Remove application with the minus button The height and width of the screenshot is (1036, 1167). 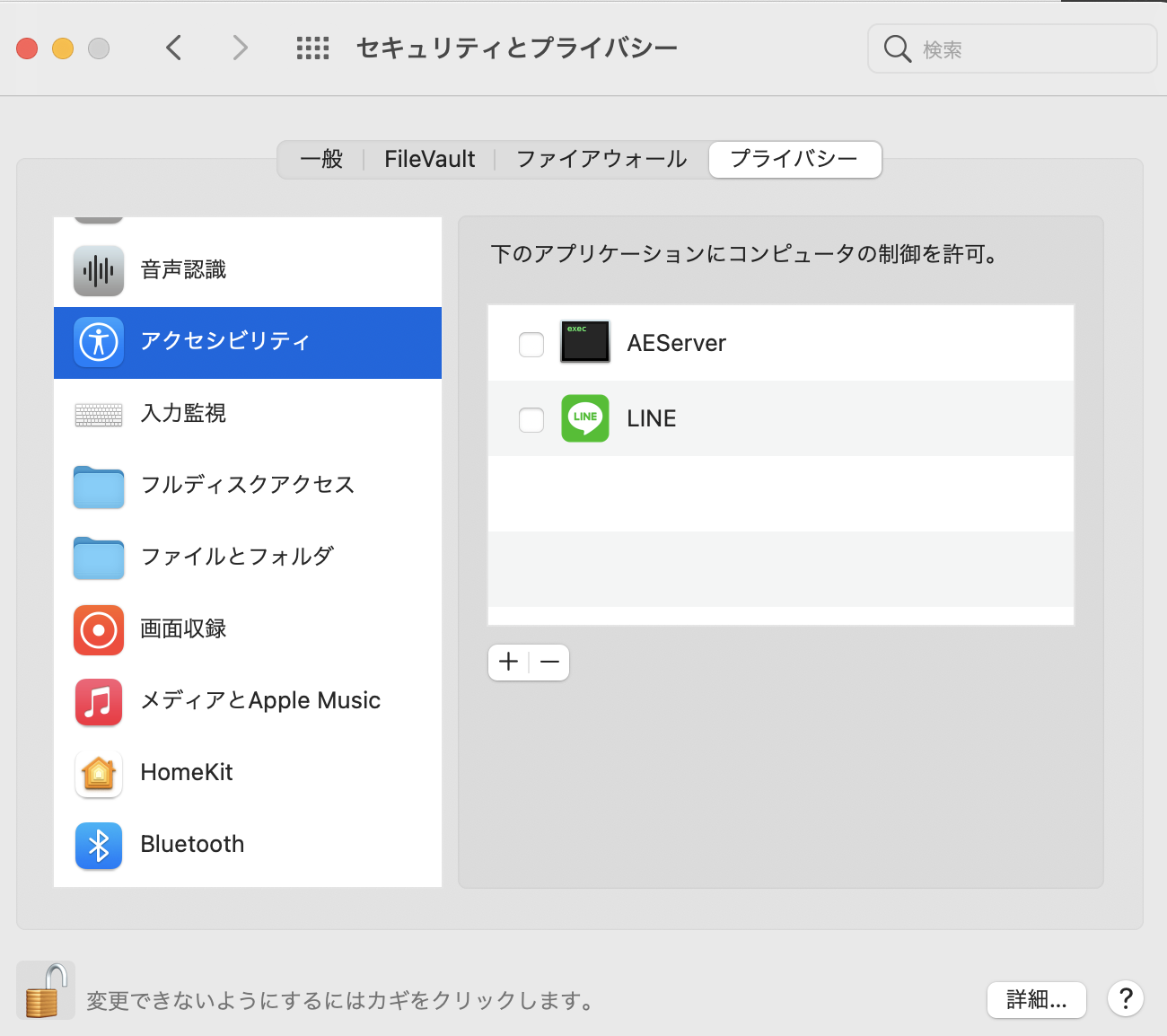tap(549, 663)
